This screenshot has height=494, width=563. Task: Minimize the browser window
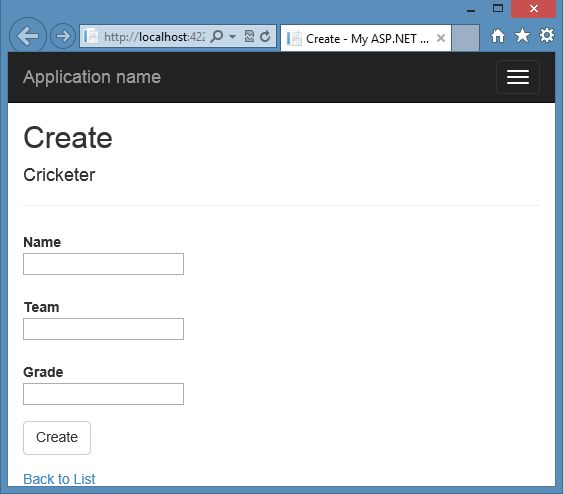point(471,10)
